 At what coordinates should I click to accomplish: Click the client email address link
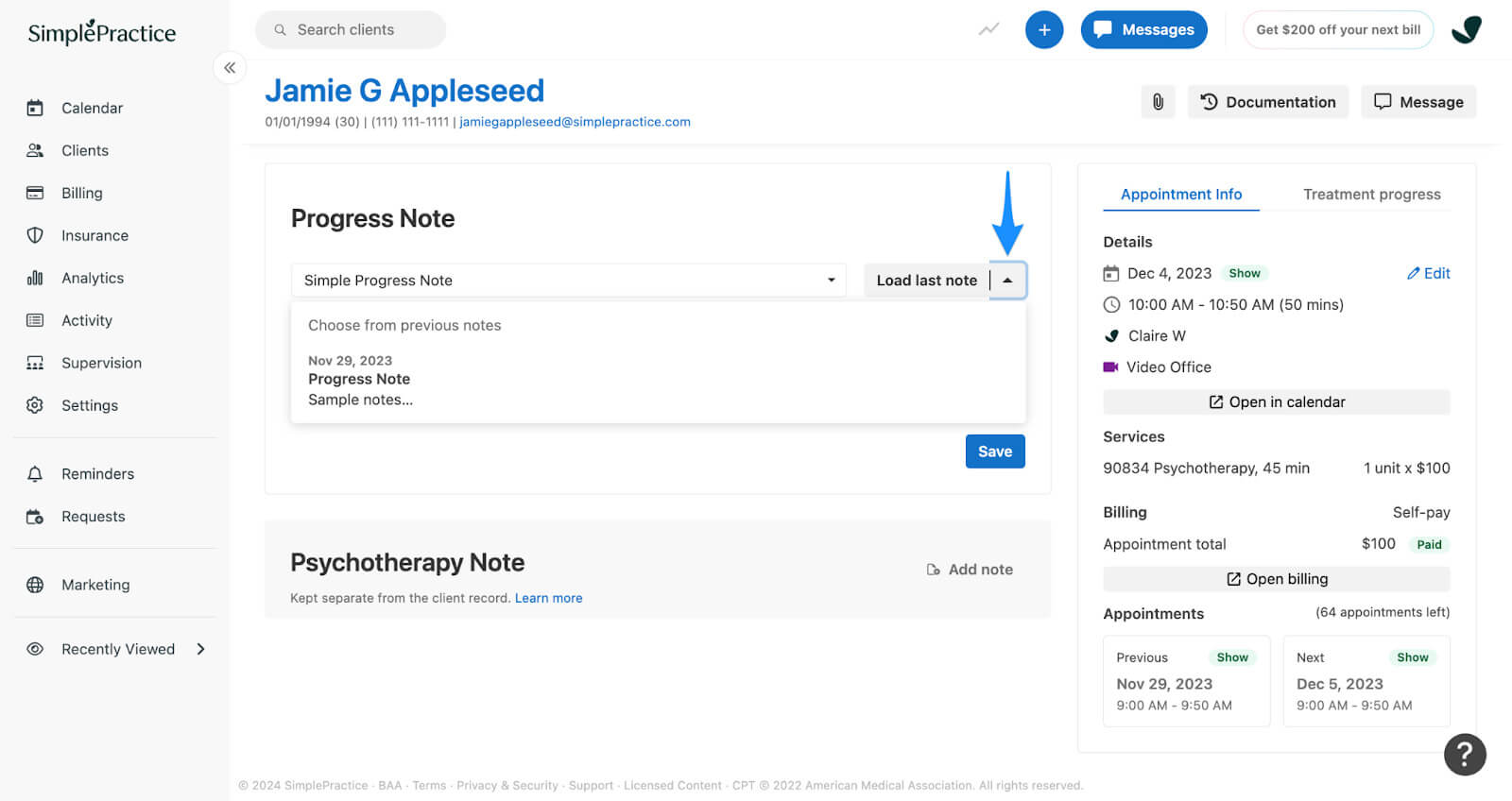click(x=575, y=122)
